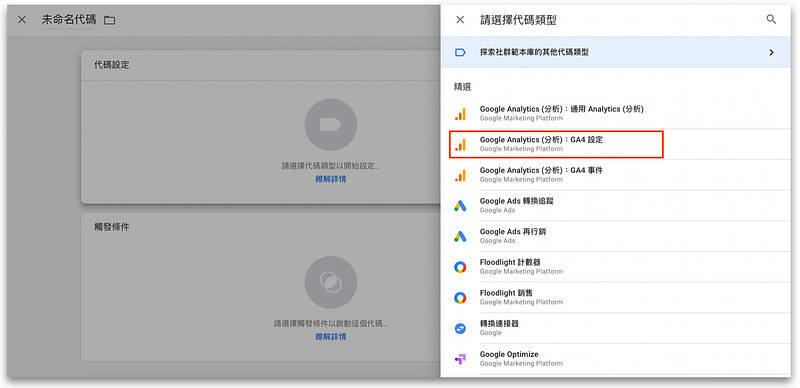This screenshot has height=388, width=800.
Task: Click GA4 事件 Analytics icon
Action: point(460,175)
